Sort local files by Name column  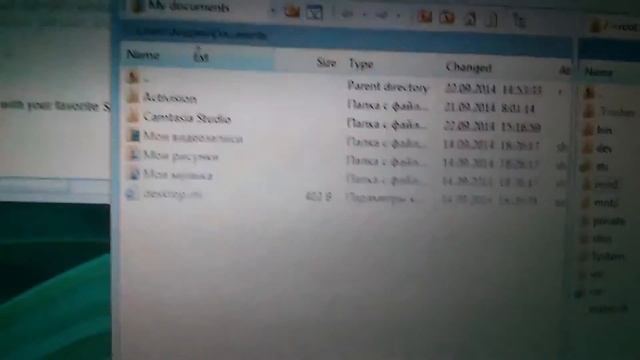click(x=143, y=54)
